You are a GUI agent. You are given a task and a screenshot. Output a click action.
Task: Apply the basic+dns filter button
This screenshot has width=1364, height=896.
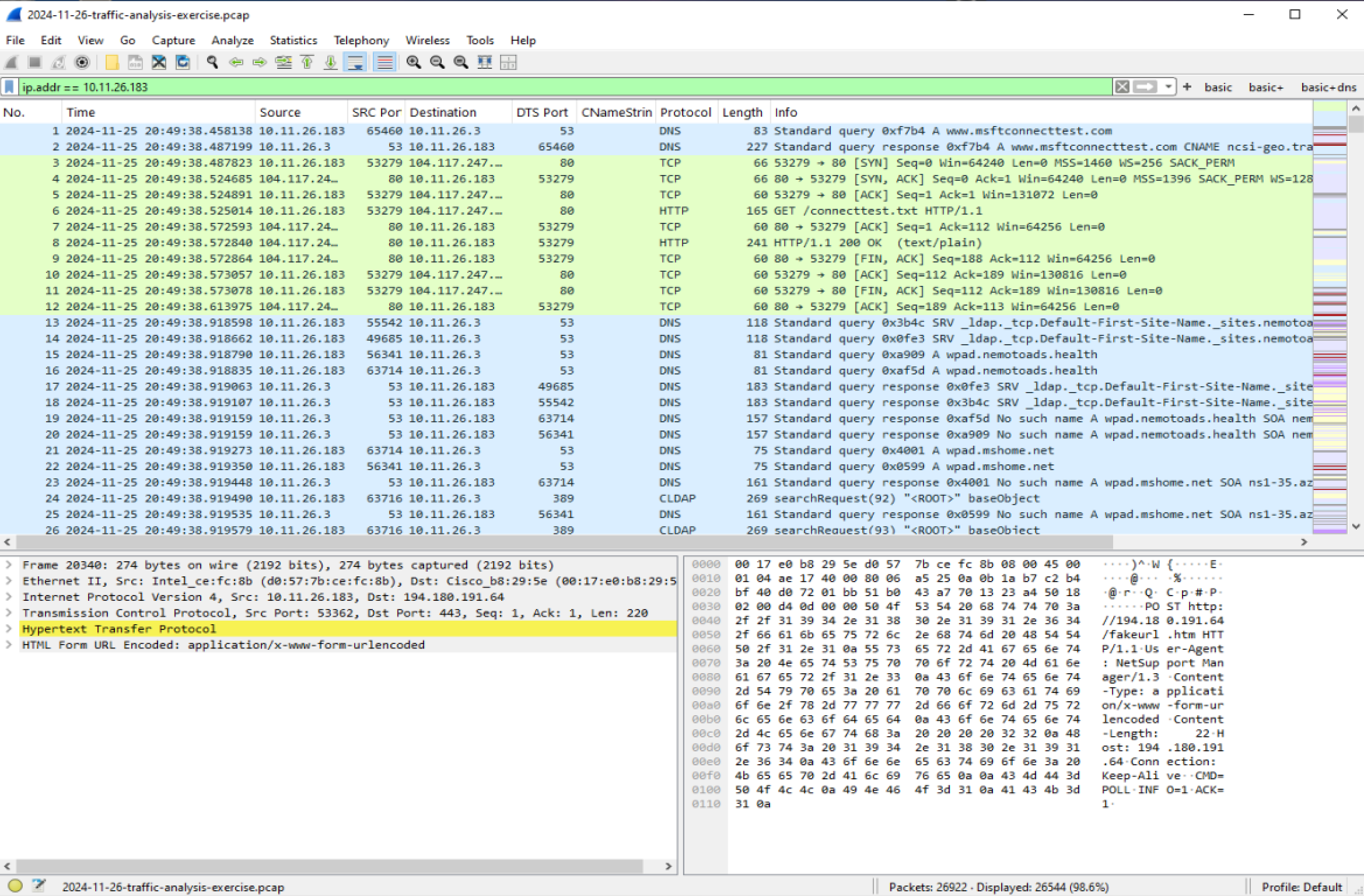[x=1328, y=86]
